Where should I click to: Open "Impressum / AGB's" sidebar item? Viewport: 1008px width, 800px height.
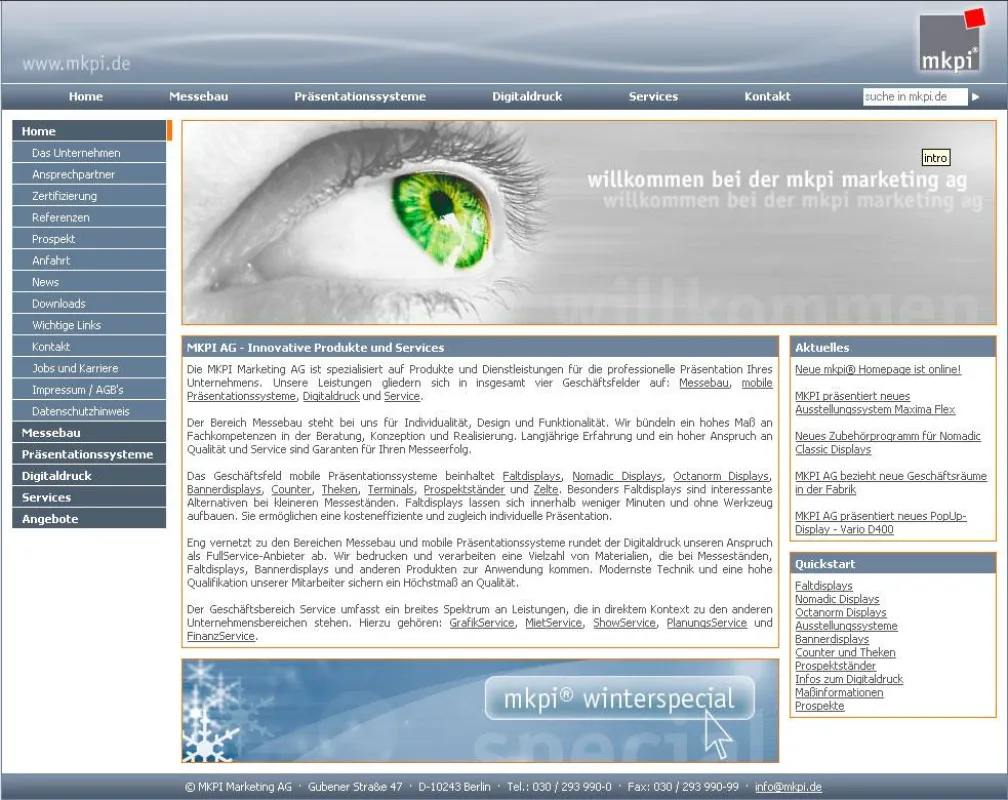coord(89,390)
